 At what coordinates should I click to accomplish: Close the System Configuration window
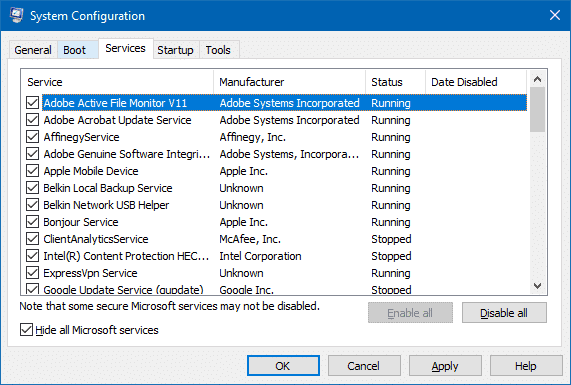[555, 15]
